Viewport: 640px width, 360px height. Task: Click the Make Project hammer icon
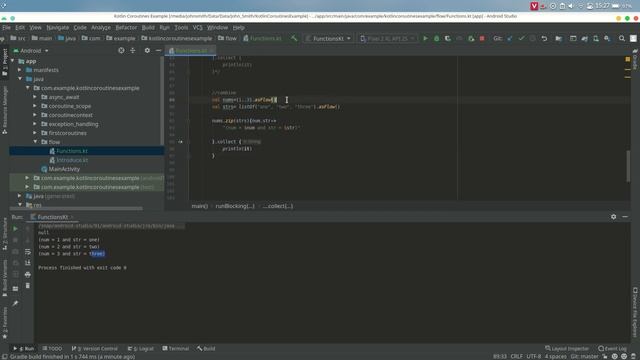[x=294, y=38]
